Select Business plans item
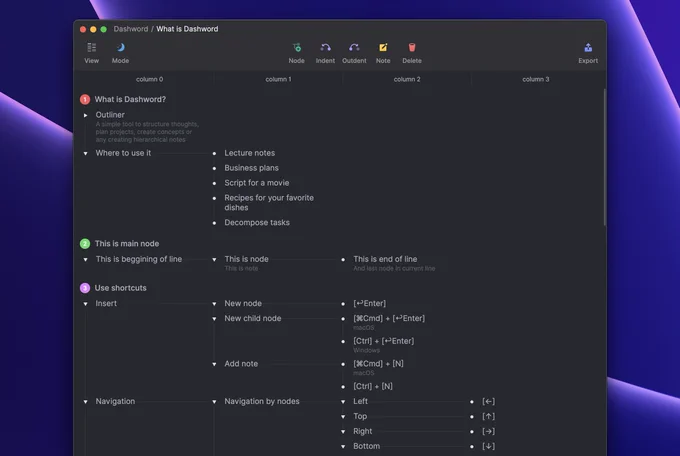 (252, 168)
